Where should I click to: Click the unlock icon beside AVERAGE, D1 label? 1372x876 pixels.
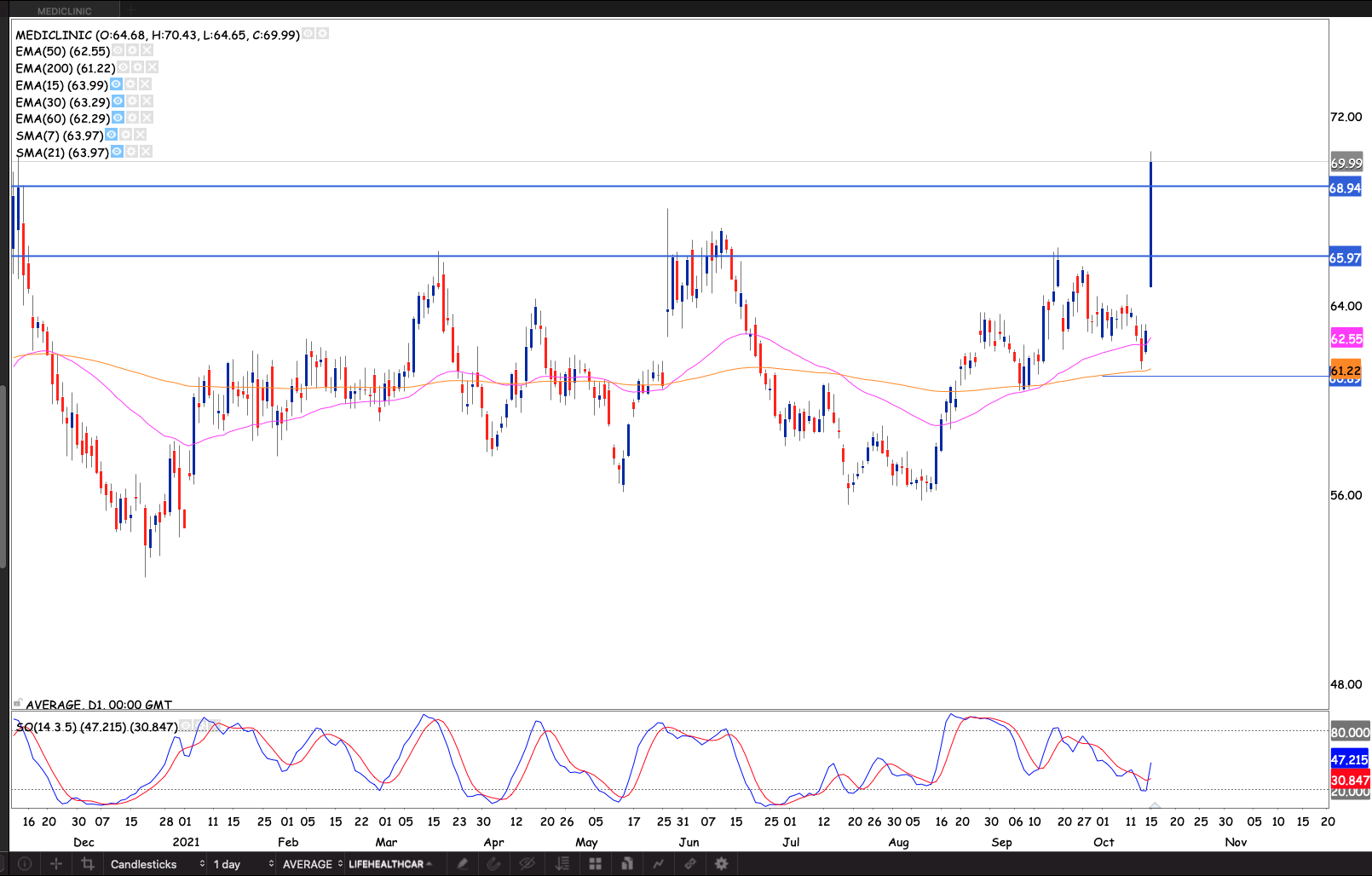[x=17, y=703]
